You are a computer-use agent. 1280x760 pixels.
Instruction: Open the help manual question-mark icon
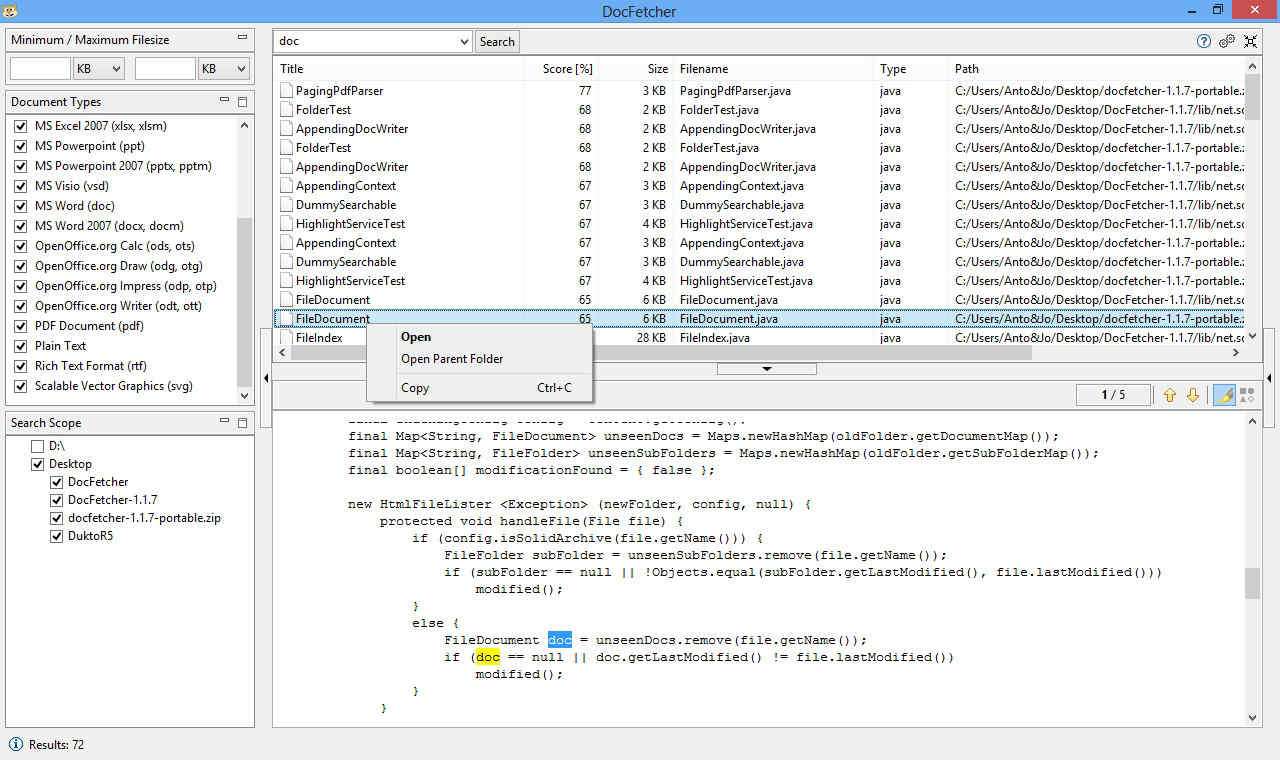click(1204, 41)
